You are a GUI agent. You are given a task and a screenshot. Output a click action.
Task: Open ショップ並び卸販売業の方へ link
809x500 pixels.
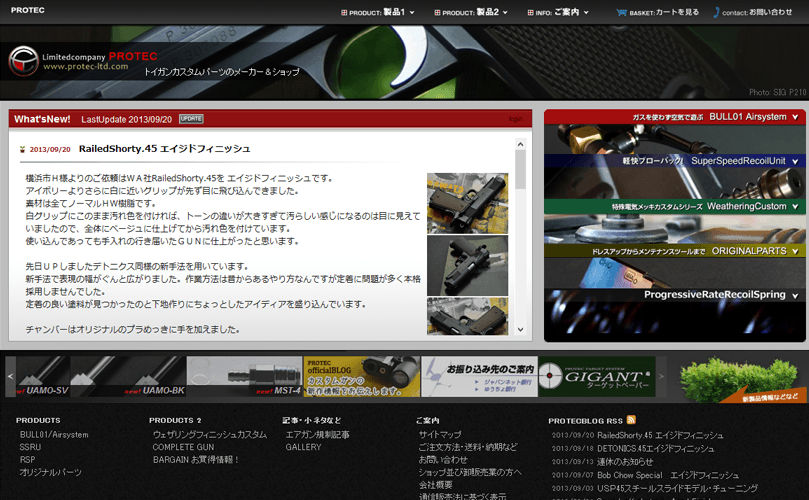pos(470,473)
